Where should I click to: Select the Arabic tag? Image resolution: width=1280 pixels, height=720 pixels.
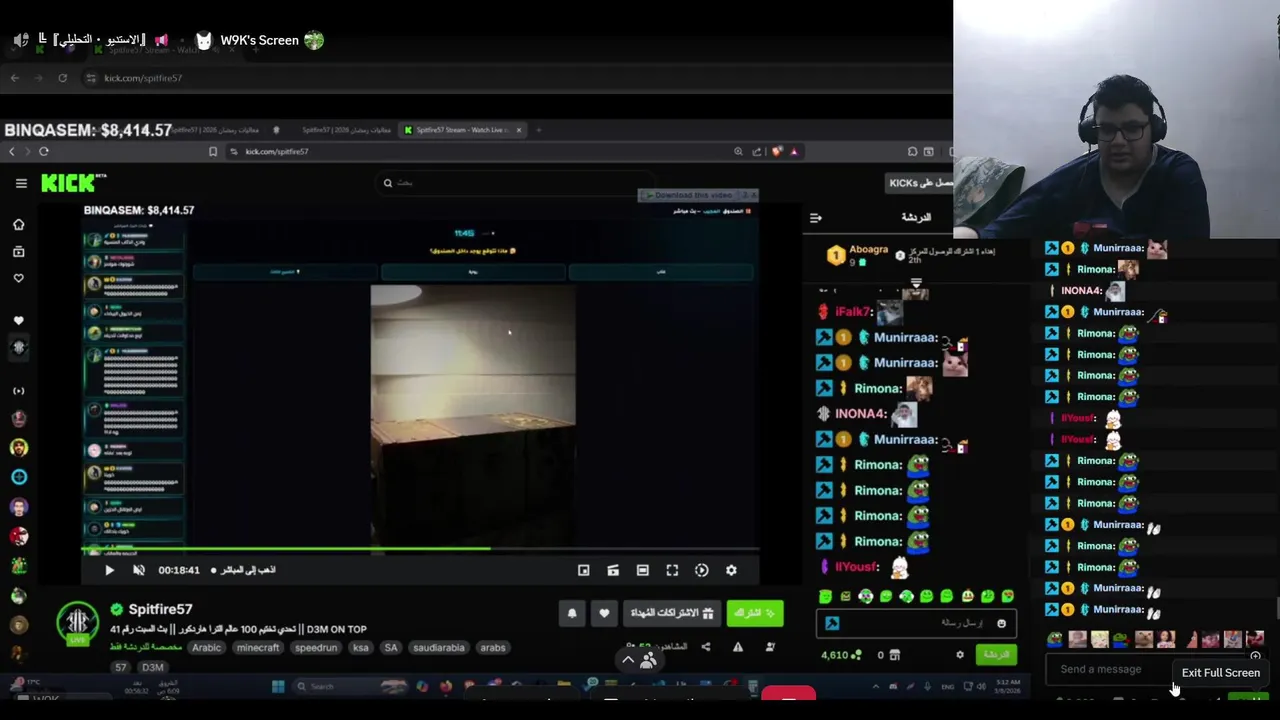pos(206,647)
